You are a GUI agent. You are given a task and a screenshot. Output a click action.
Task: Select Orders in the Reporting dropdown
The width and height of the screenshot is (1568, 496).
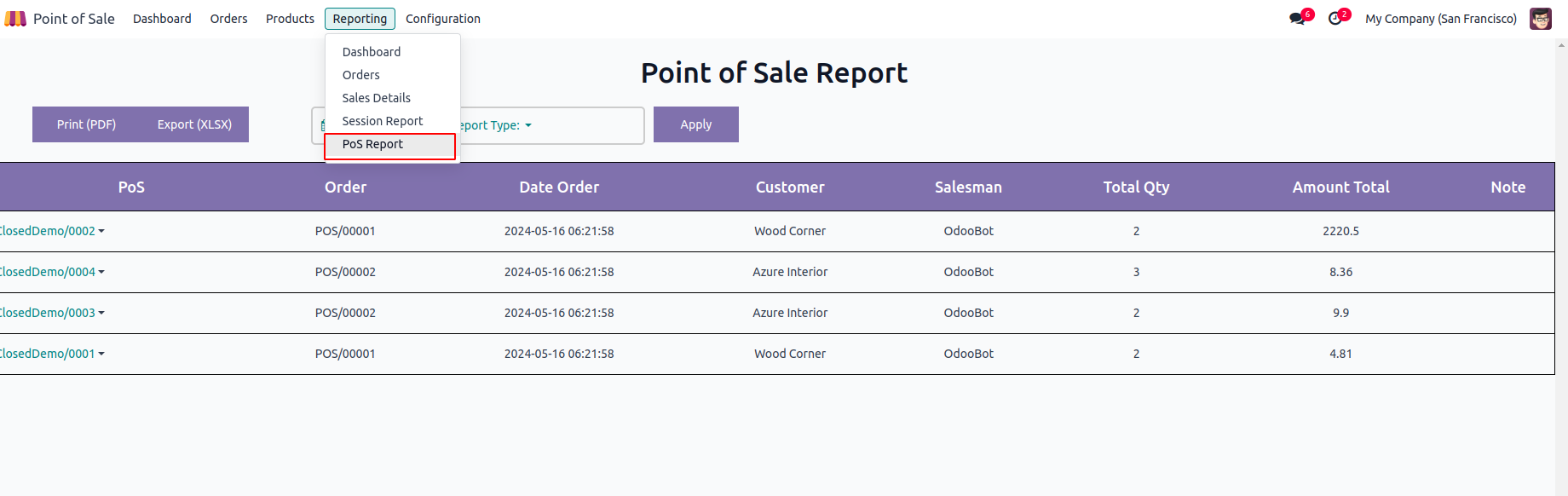360,75
